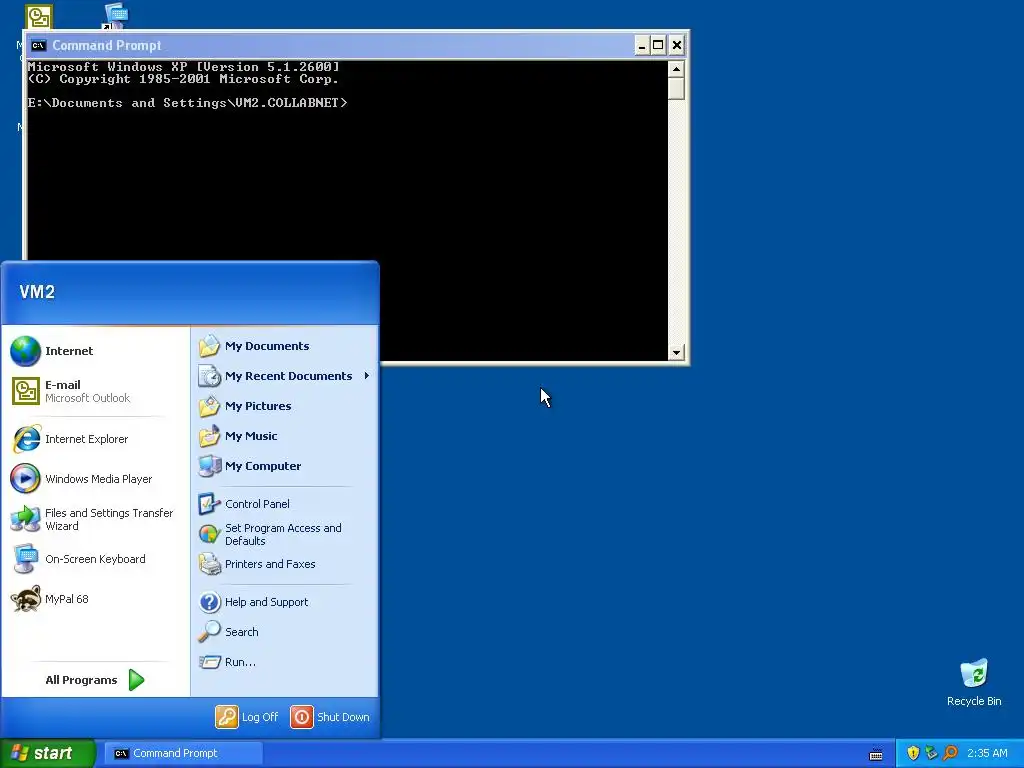Click the VM2 user name header
The width and height of the screenshot is (1024, 768).
pos(37,292)
